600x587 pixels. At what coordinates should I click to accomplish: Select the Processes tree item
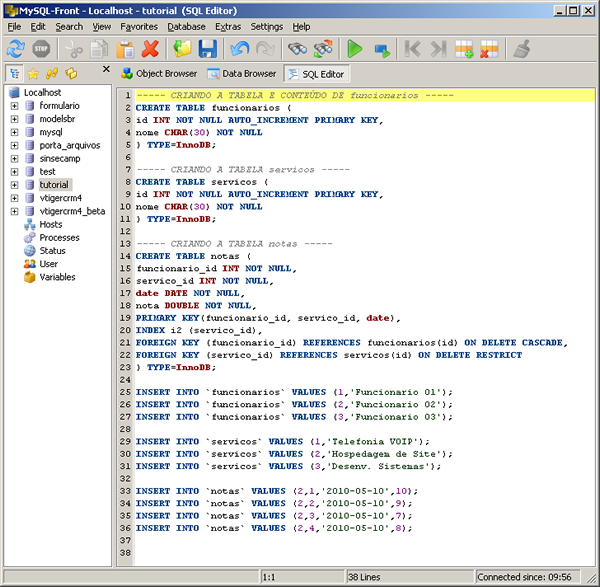(x=59, y=238)
